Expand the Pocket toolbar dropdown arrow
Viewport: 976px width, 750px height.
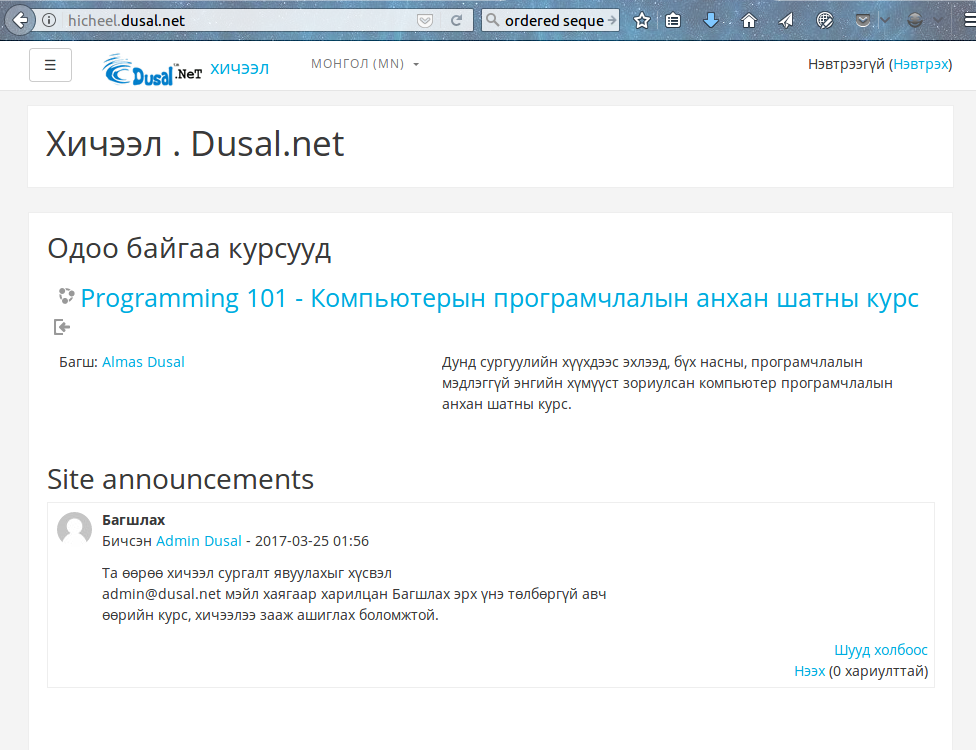pyautogui.click(x=884, y=21)
